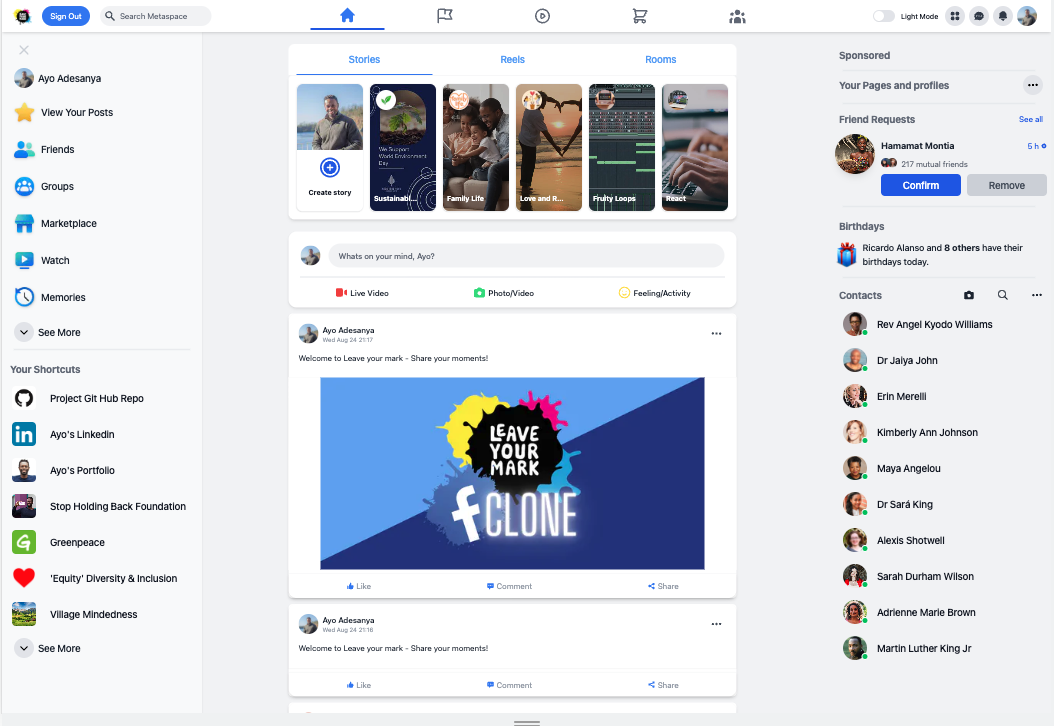Open the Family Life story thumbnail

[476, 147]
